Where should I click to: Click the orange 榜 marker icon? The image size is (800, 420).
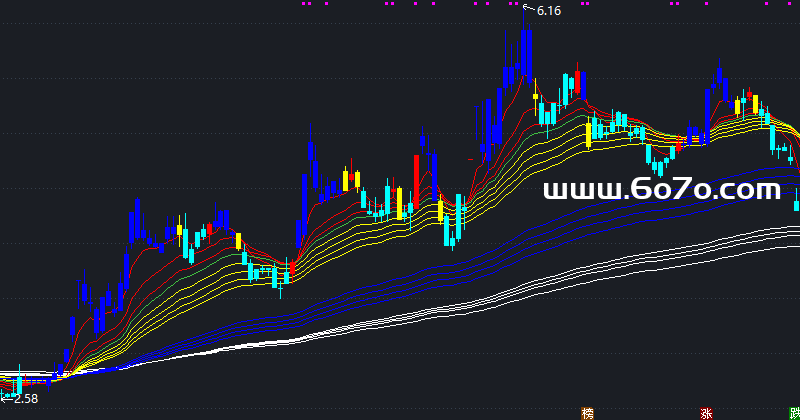[587, 412]
